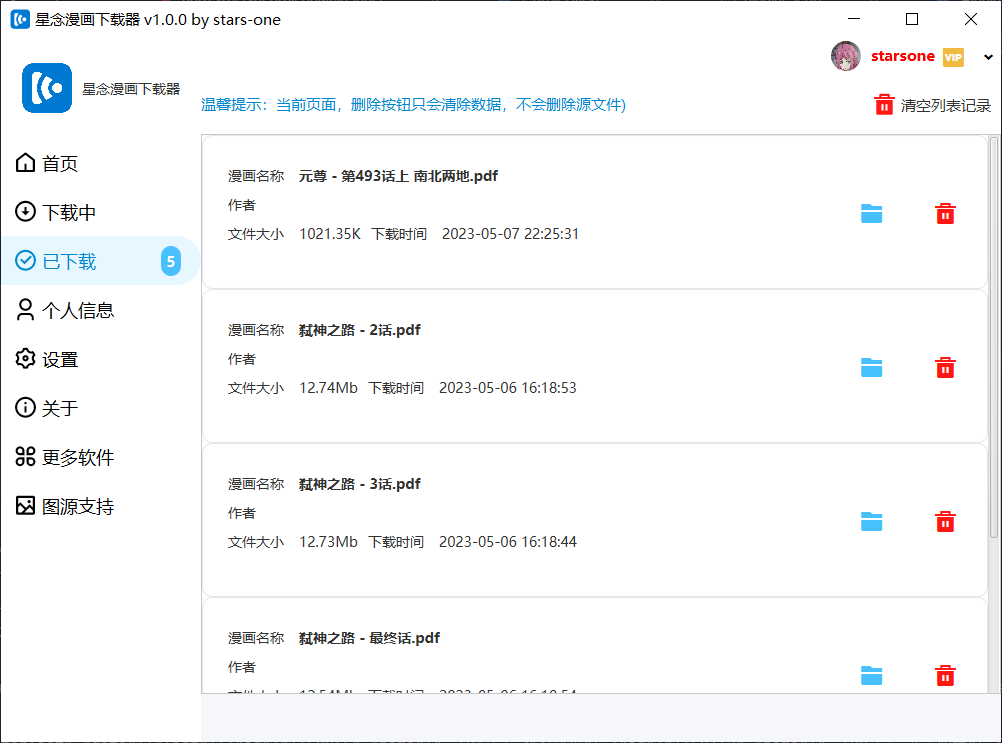Viewport: 1002px width, 743px height.
Task: Delete the 弑神之路 2话 record
Action: [x=945, y=367]
